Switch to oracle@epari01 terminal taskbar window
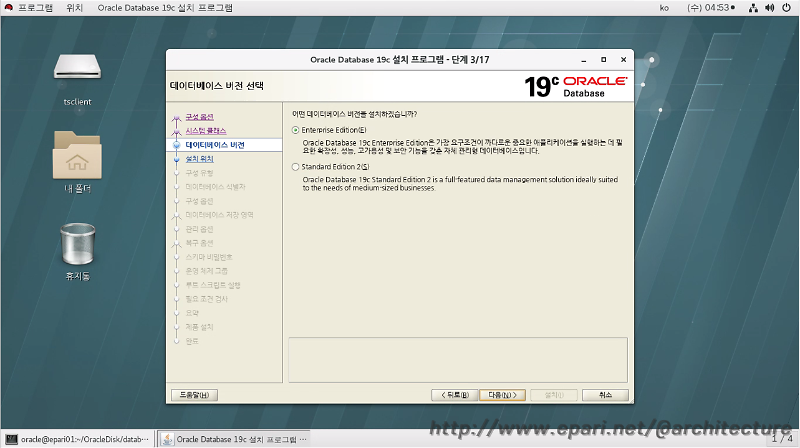The image size is (800, 448). (78, 439)
